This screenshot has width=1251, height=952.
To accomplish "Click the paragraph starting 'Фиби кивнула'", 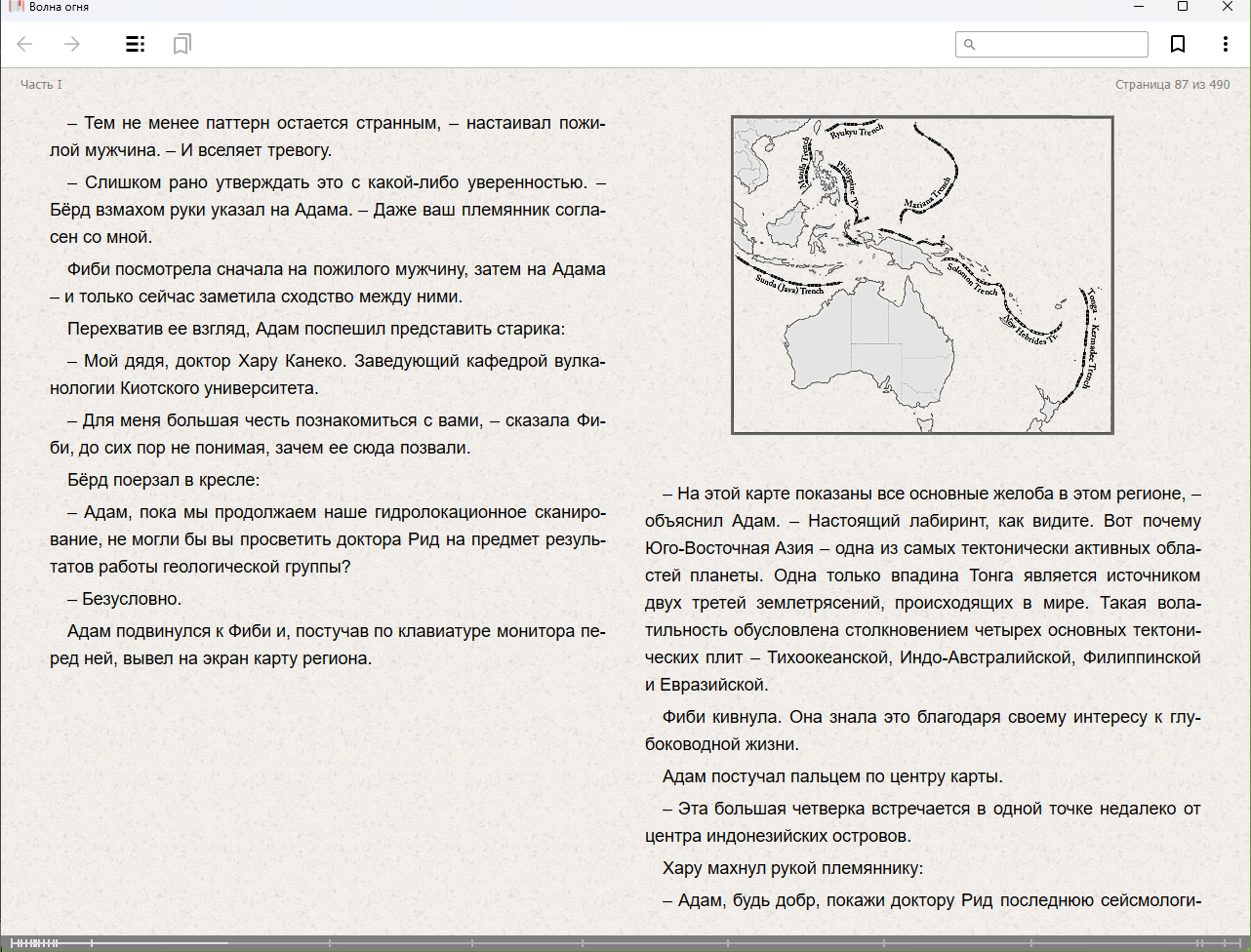I will point(922,730).
